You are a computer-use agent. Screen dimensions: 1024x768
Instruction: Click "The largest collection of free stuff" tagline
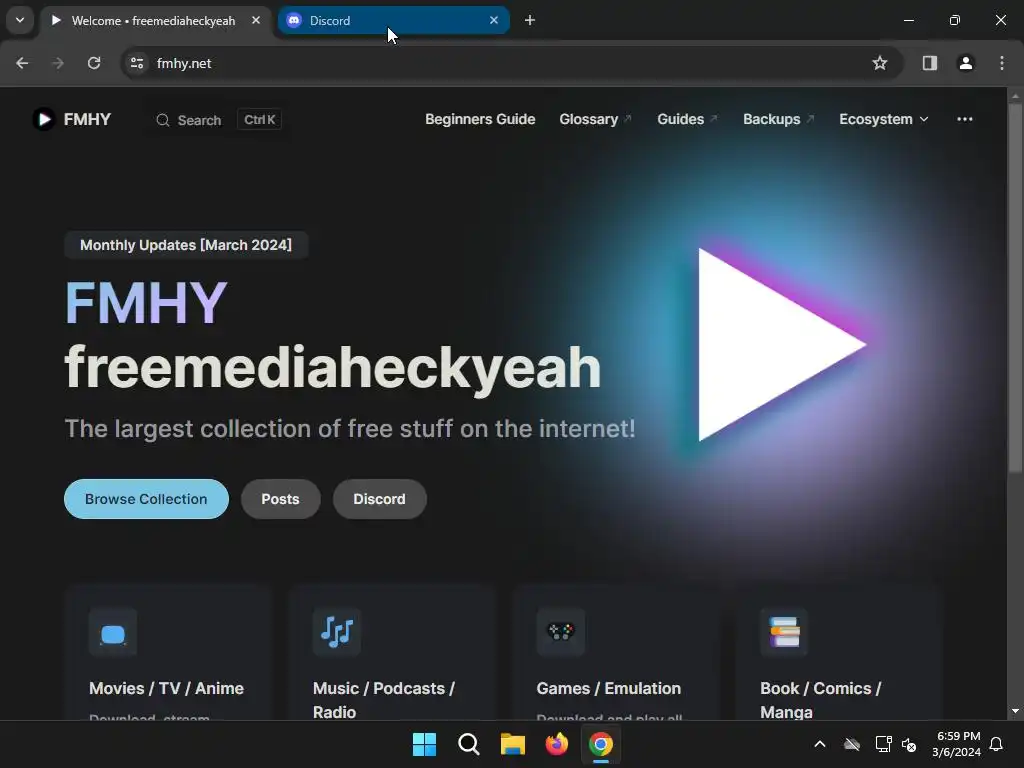pyautogui.click(x=350, y=428)
